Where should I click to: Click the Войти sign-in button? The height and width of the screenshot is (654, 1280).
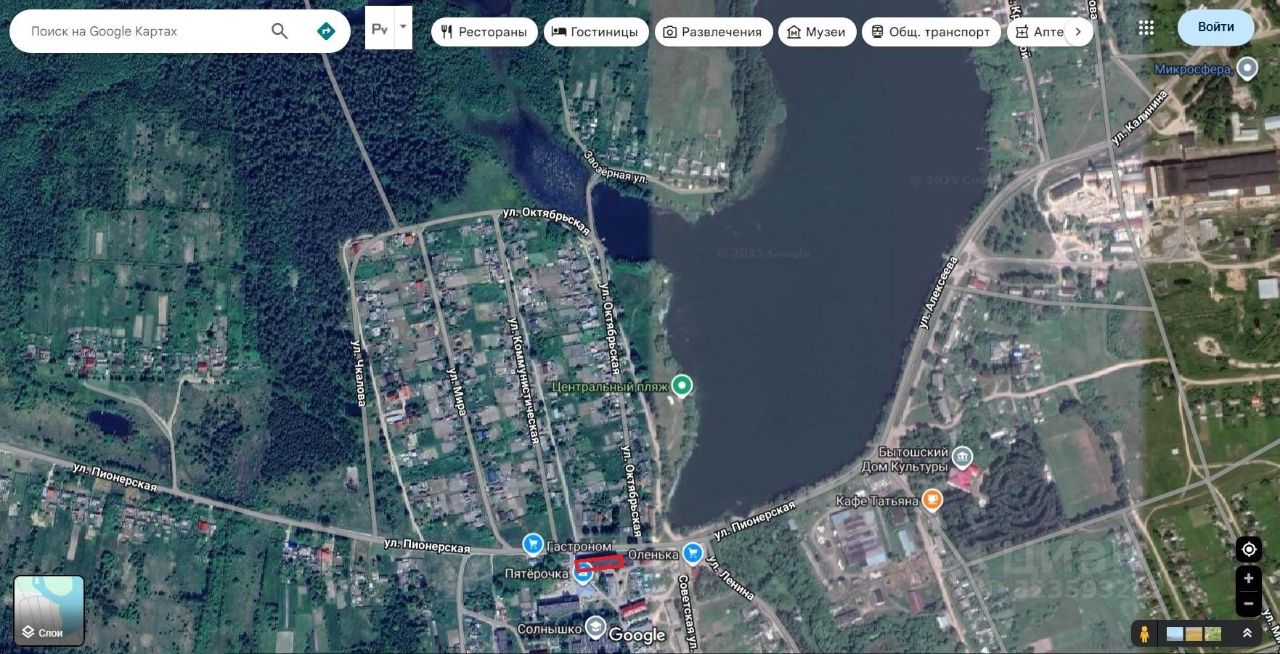(x=1216, y=27)
